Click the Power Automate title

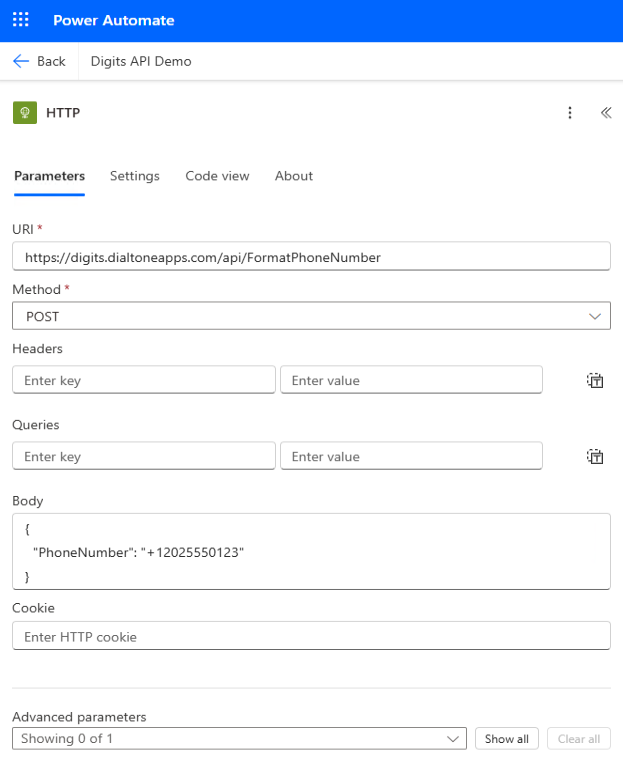114,20
